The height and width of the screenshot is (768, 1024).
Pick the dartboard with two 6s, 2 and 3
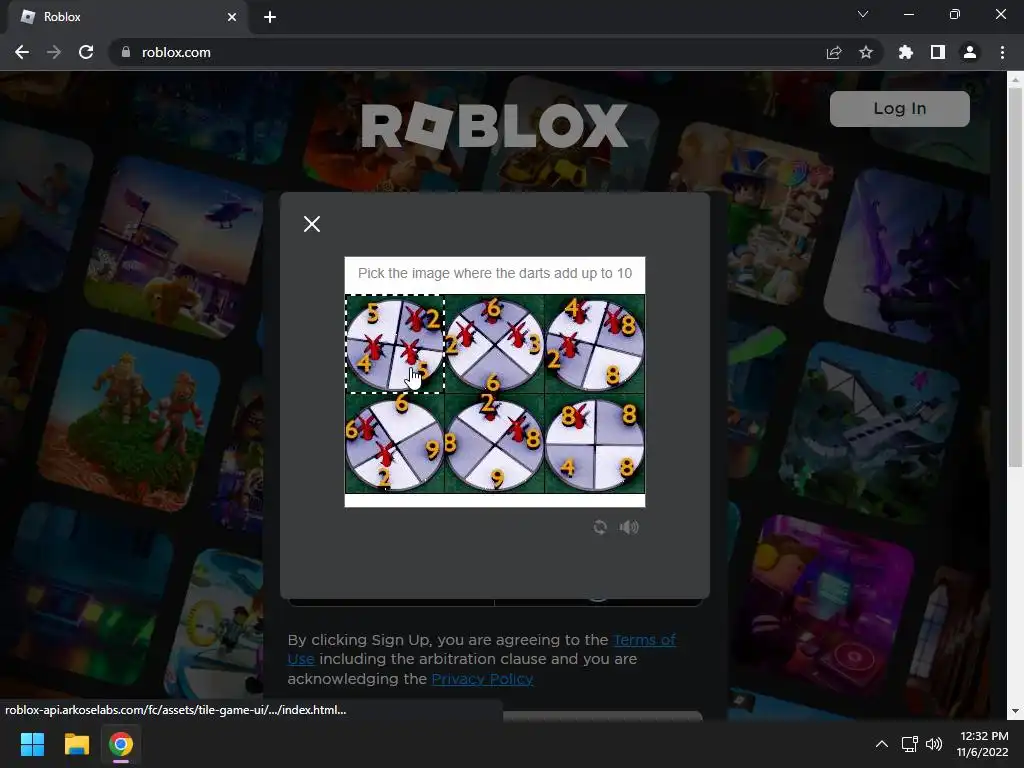pos(494,344)
